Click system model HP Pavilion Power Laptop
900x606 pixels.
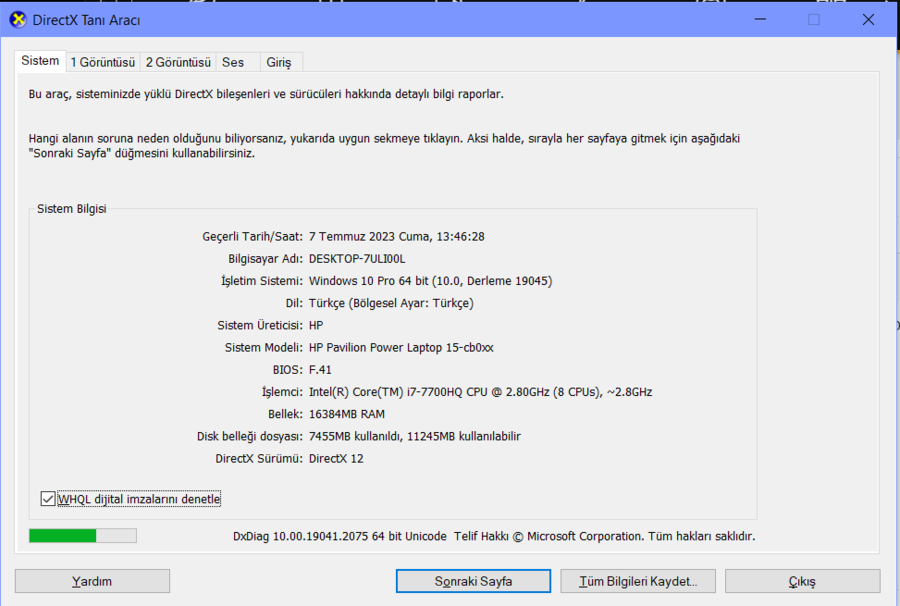pos(401,348)
